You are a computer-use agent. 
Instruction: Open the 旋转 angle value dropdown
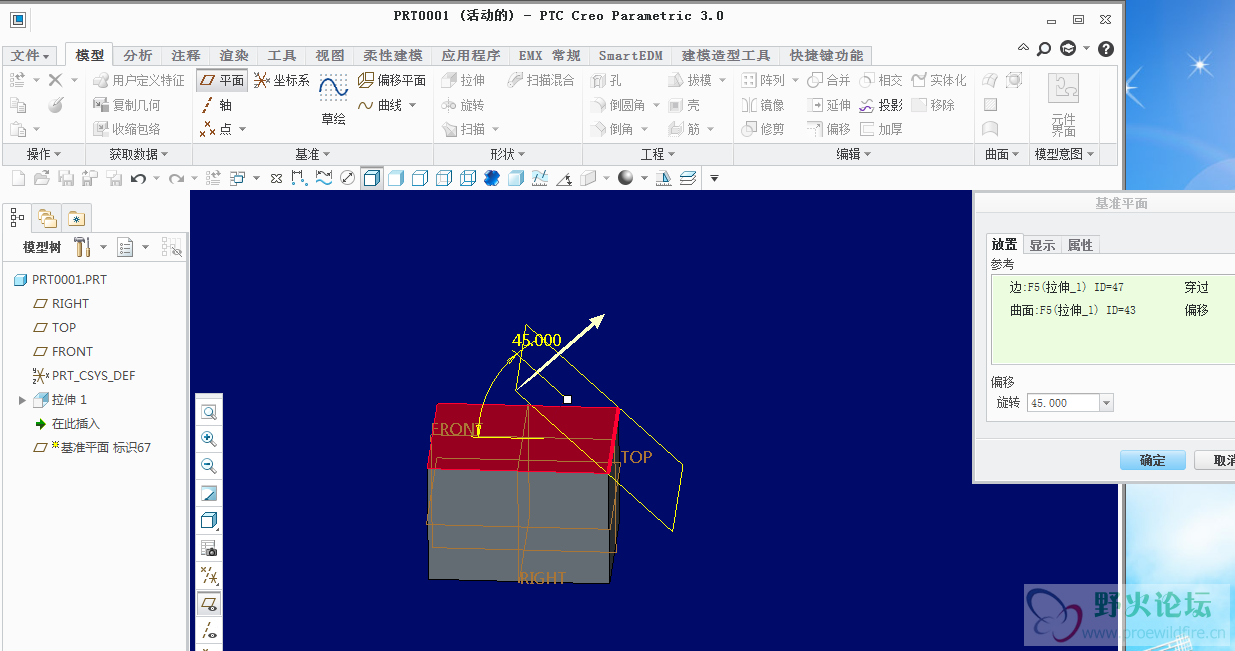click(x=1106, y=403)
